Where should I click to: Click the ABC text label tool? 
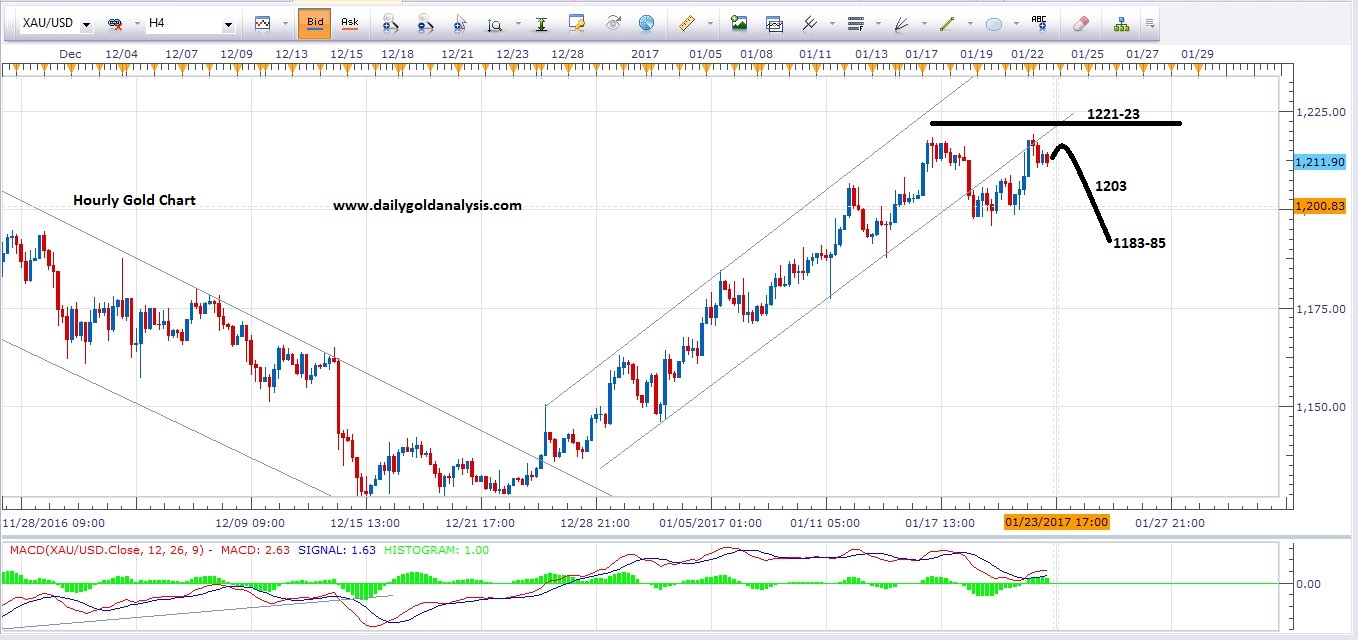[x=1039, y=23]
